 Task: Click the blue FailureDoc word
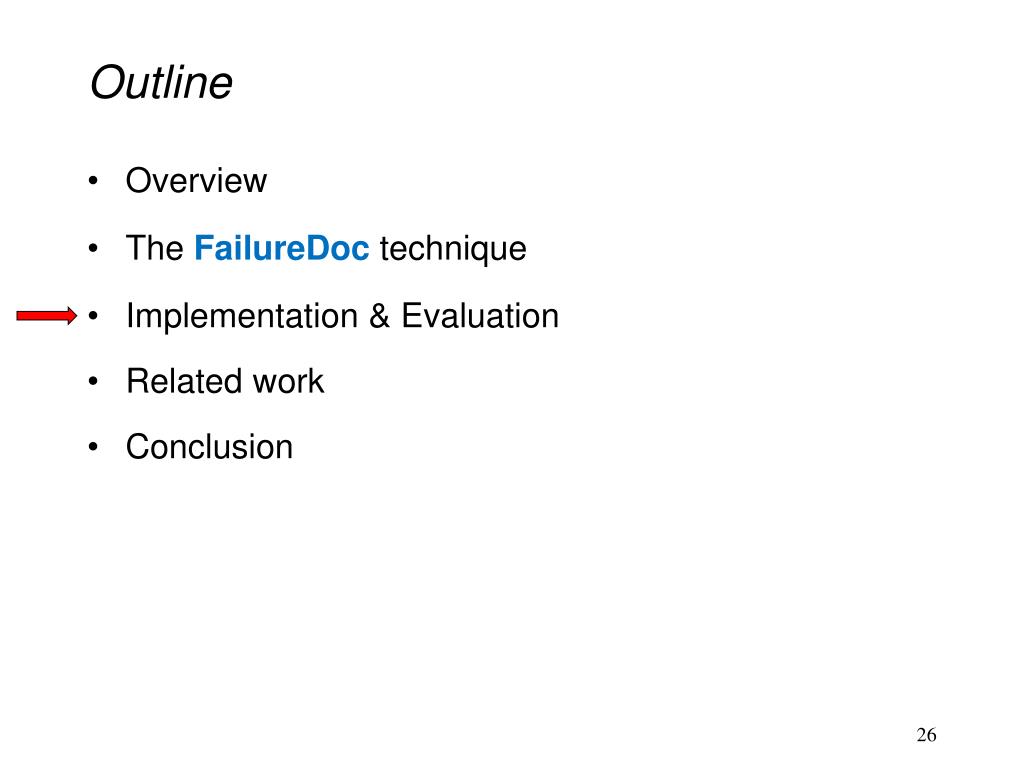pyautogui.click(x=282, y=249)
